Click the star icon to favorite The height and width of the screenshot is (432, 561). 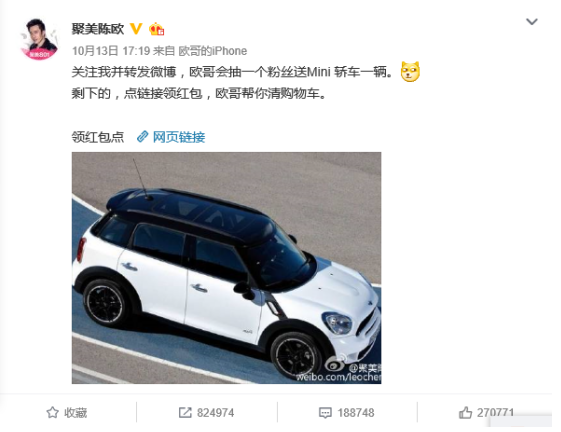[x=52, y=413]
